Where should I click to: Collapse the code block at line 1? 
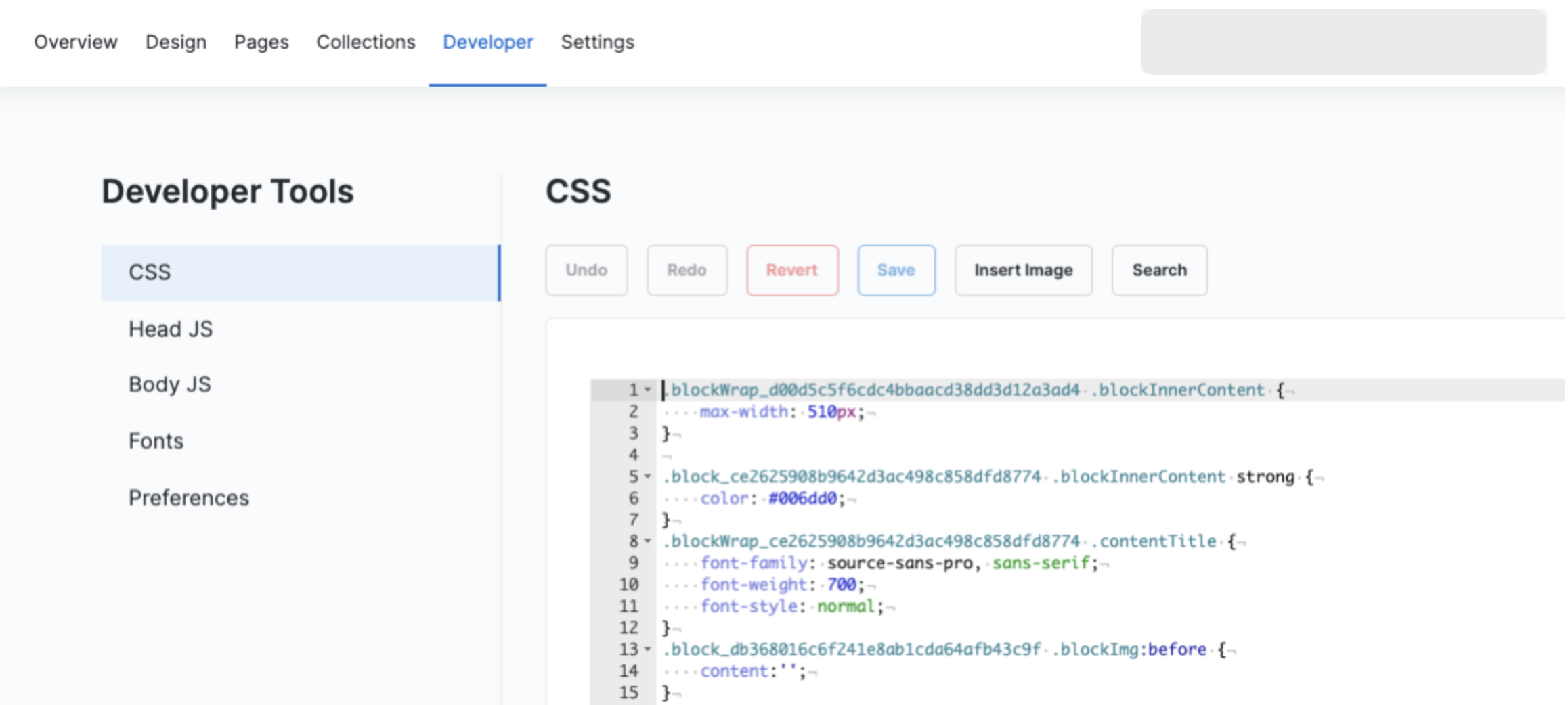(x=647, y=390)
